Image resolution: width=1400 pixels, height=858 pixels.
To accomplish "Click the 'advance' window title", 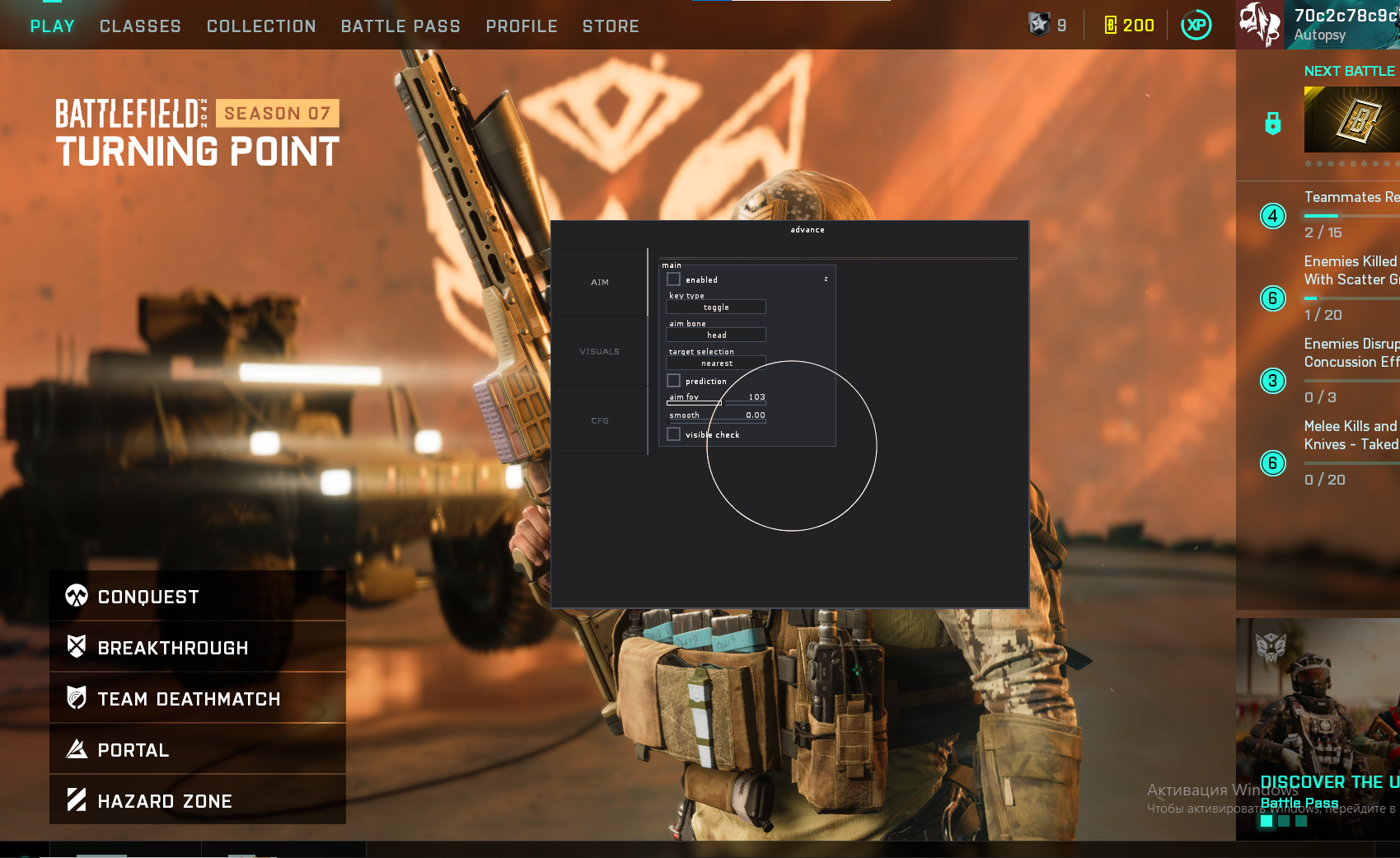I will 808,230.
